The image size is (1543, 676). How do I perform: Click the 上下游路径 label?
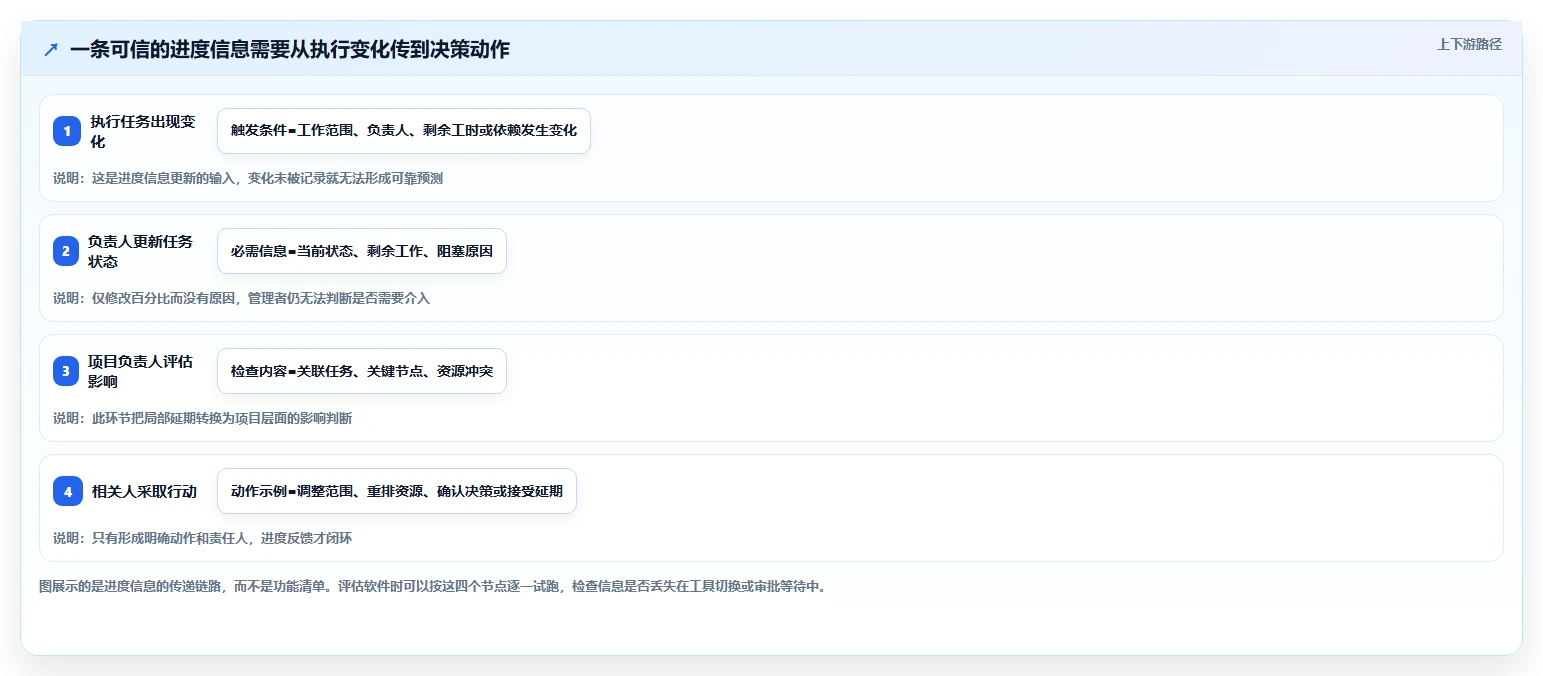pos(1469,44)
